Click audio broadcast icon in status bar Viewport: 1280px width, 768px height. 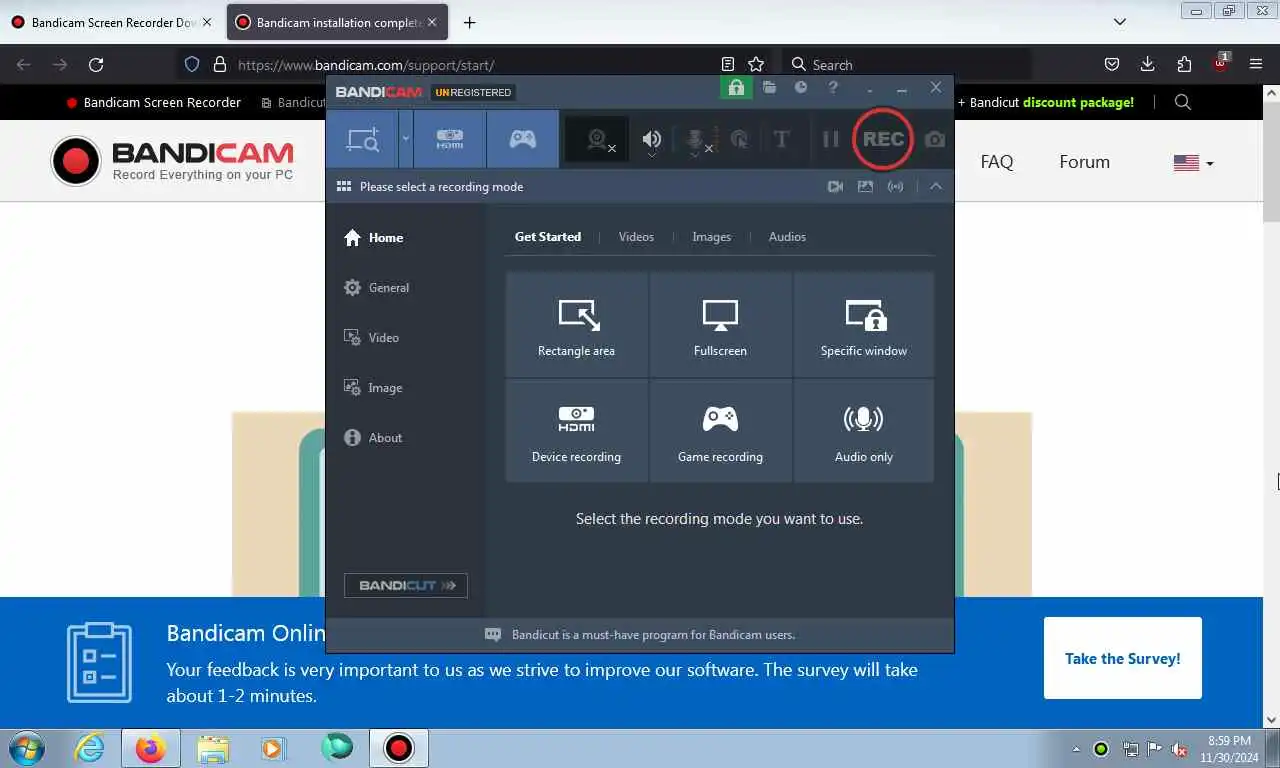point(895,186)
